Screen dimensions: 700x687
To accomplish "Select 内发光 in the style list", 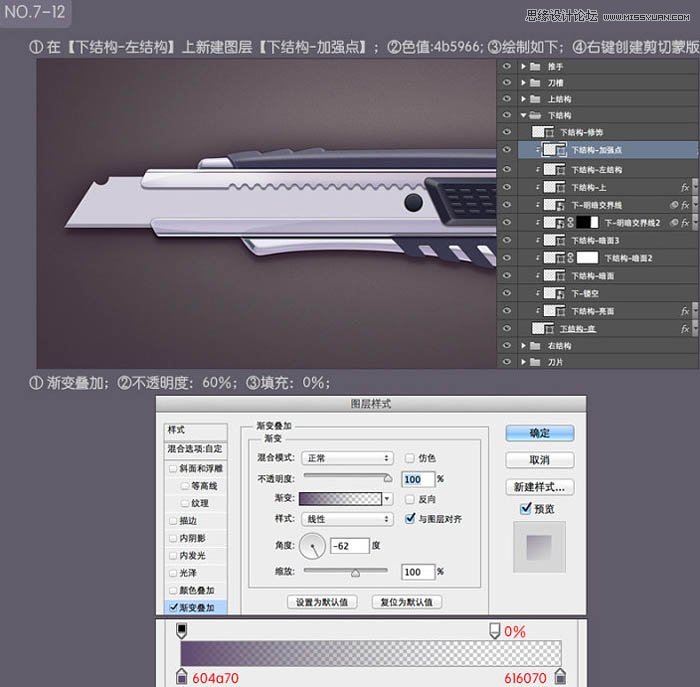I will pos(192,555).
